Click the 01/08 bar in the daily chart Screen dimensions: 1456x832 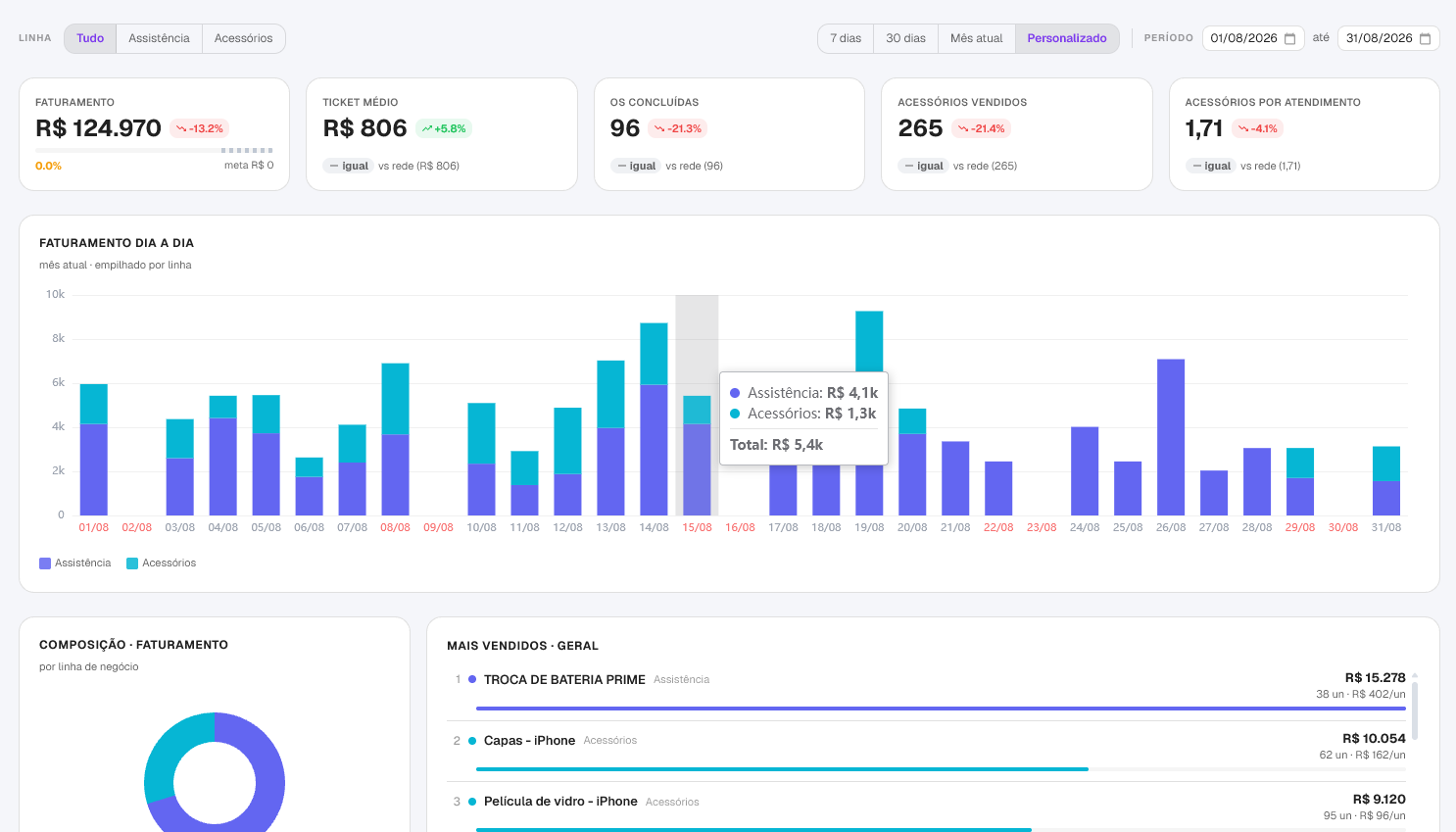[94, 450]
